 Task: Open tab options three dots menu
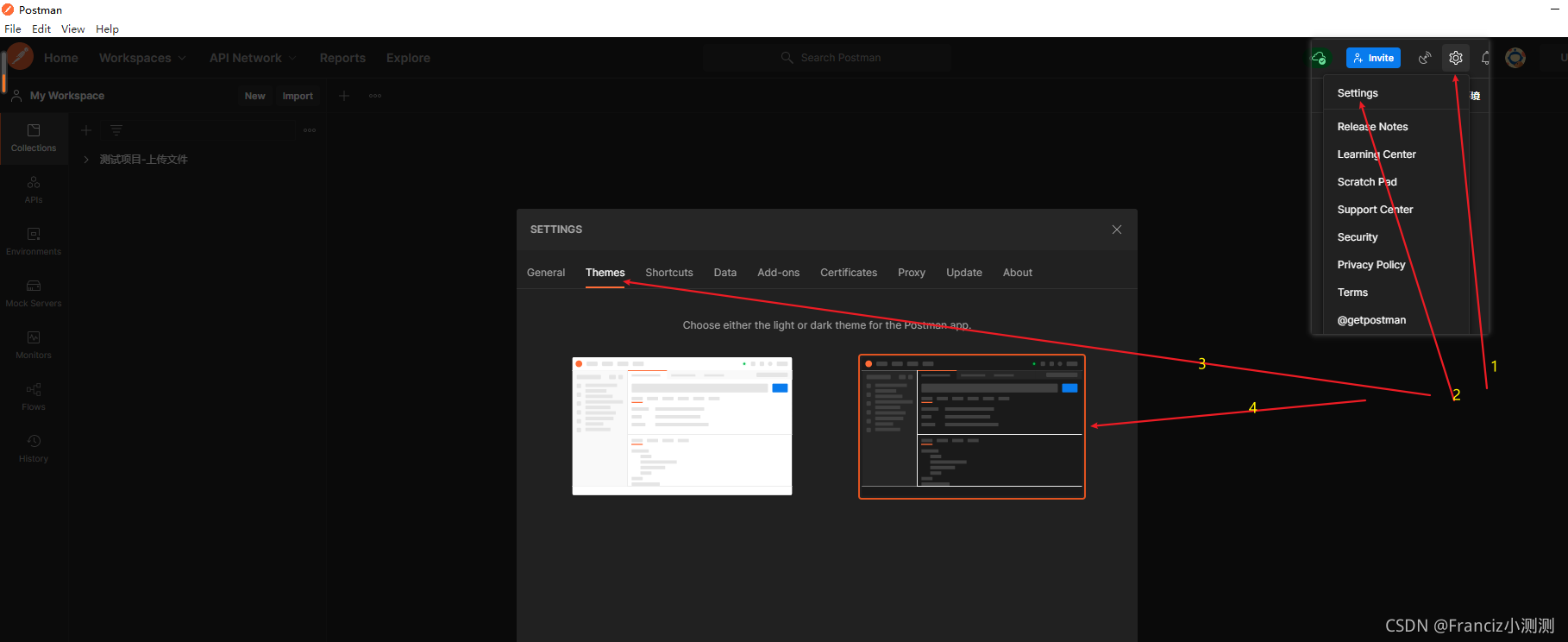tap(375, 96)
